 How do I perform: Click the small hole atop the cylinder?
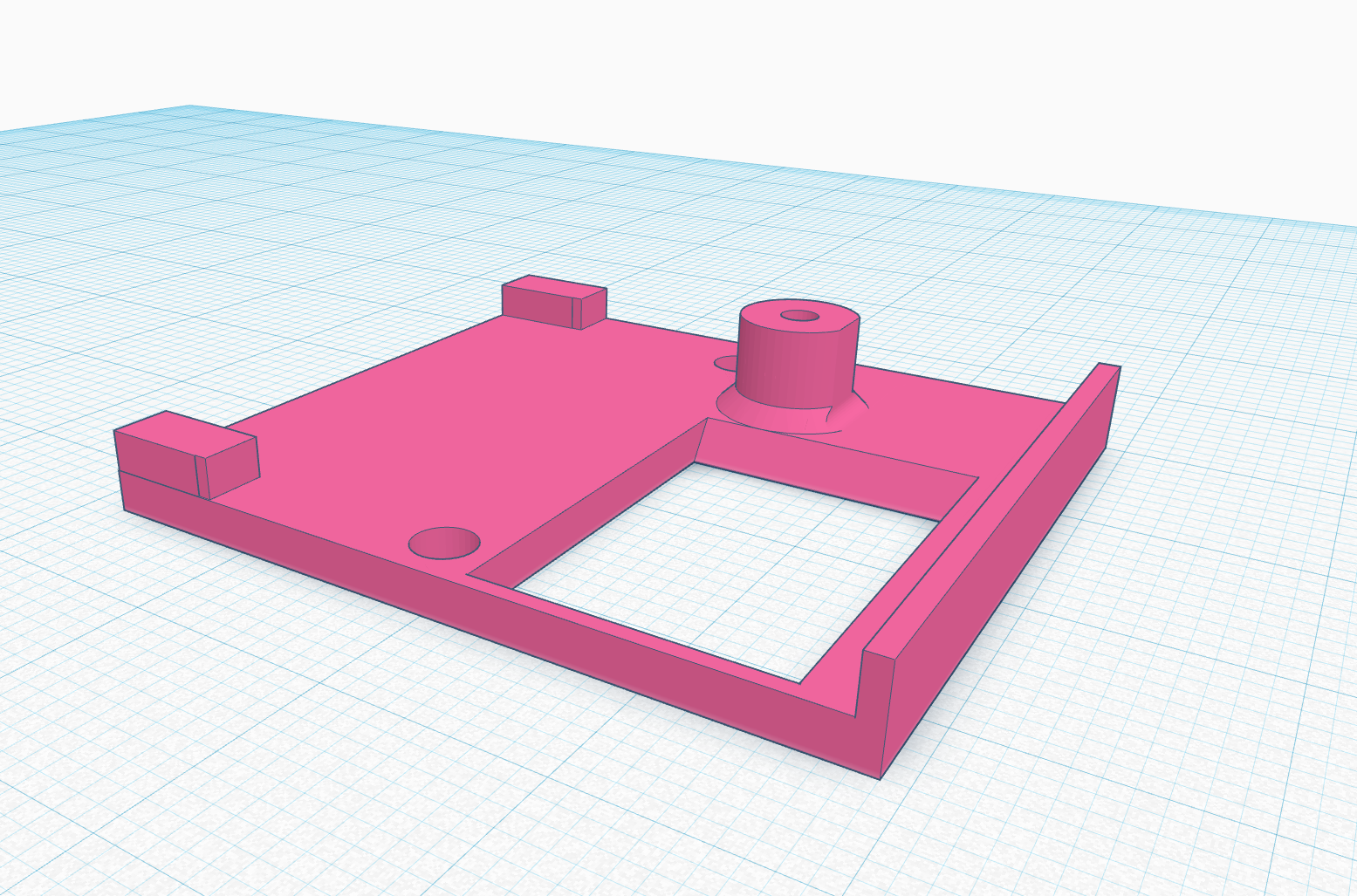point(800,315)
